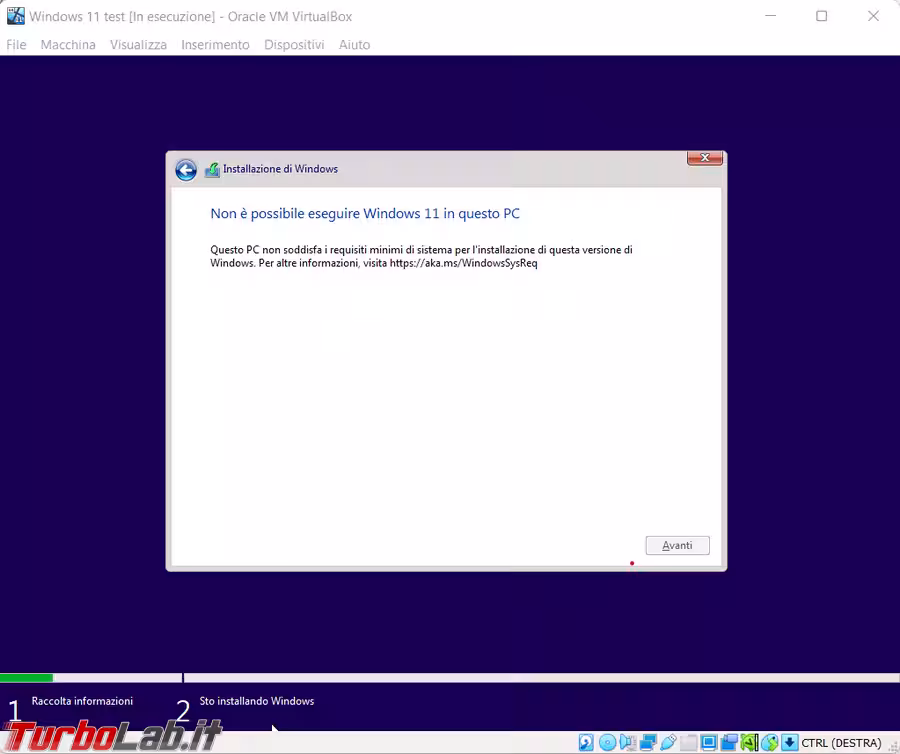Open the File menu

point(16,45)
